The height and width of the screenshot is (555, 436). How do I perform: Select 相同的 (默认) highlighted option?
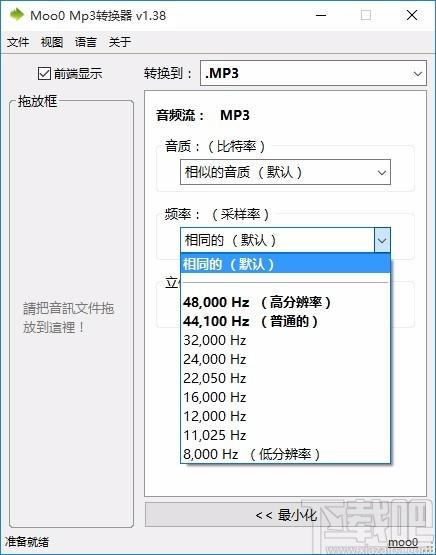pyautogui.click(x=285, y=264)
